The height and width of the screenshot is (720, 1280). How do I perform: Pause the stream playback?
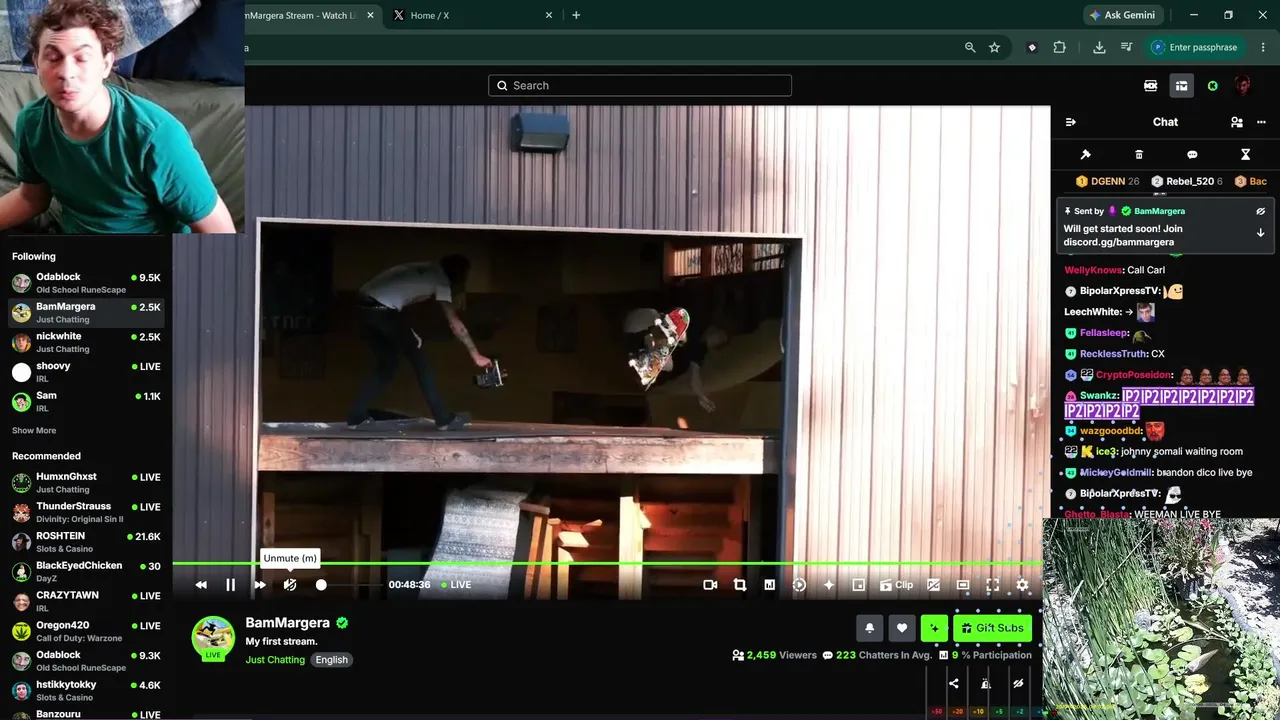[x=230, y=585]
